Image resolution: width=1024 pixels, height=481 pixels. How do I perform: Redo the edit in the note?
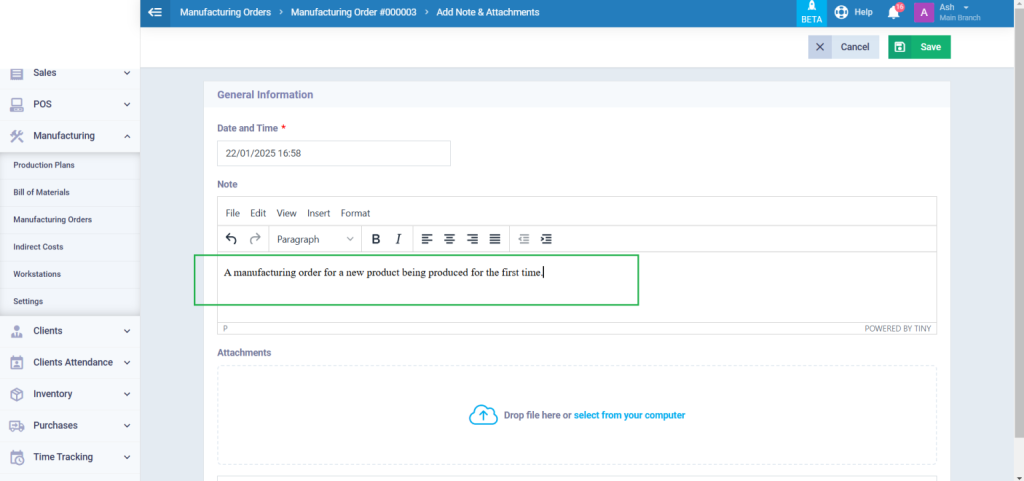point(255,239)
